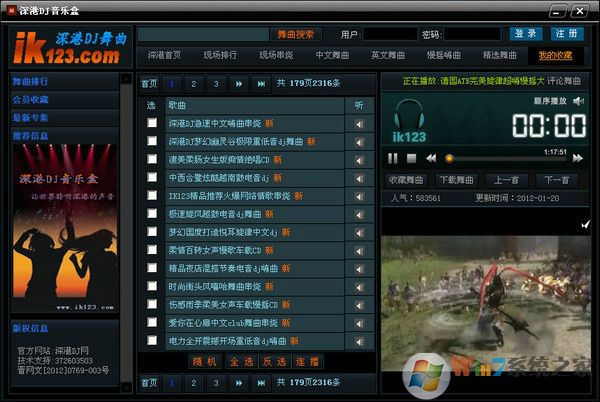Click the checkmark icon above the video

[x=585, y=225]
